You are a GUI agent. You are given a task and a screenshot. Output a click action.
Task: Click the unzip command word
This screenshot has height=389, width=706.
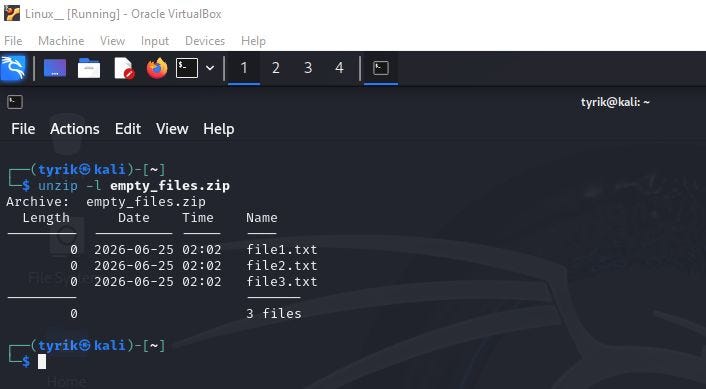tap(58, 185)
